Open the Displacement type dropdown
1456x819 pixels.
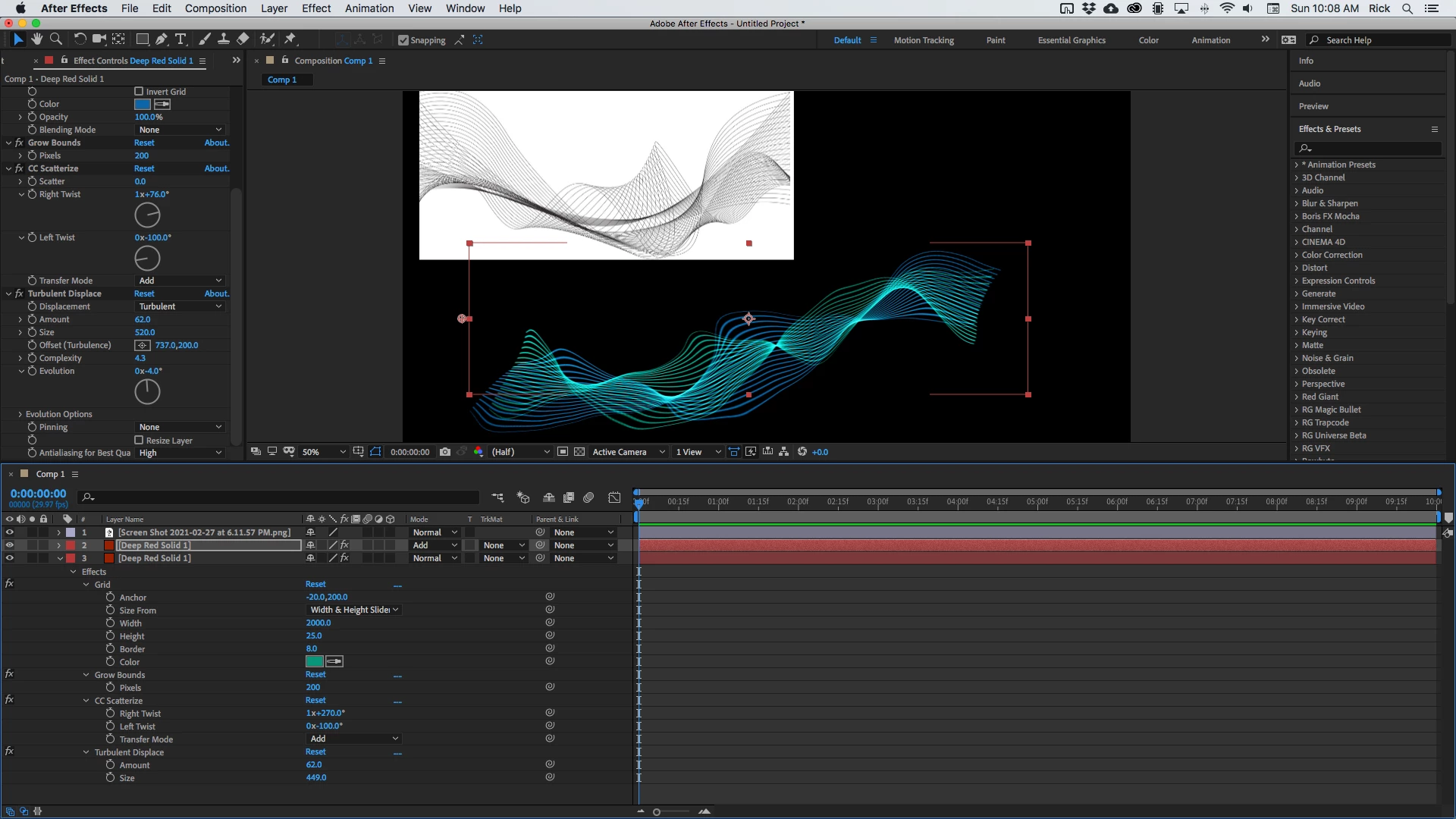coord(180,306)
